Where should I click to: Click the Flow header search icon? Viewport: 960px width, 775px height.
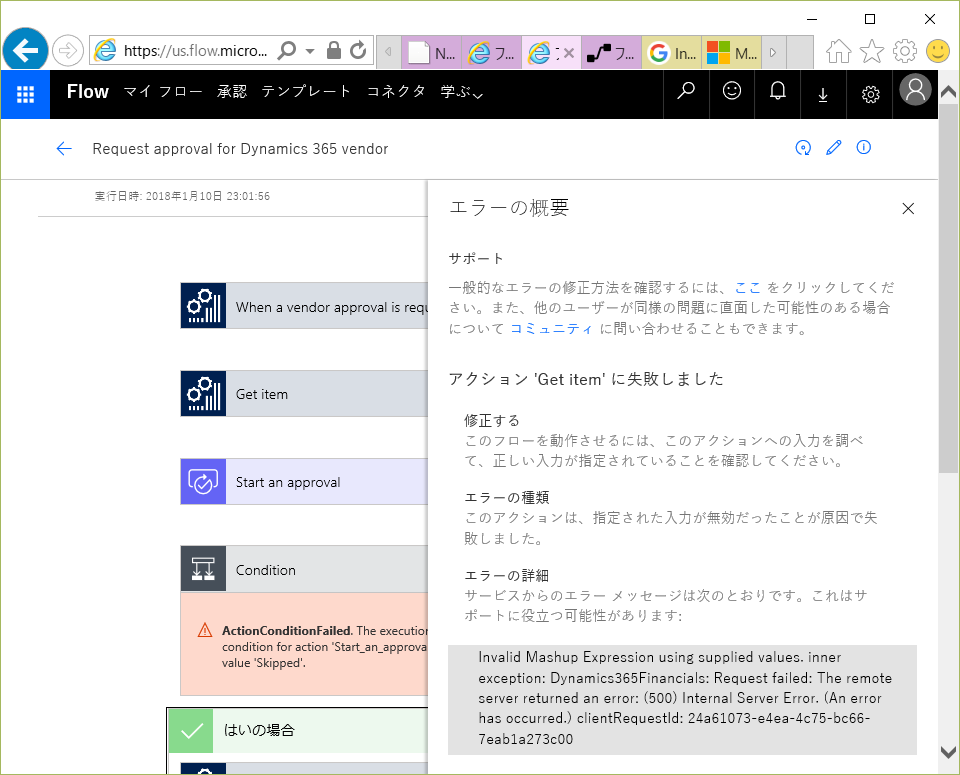[x=686, y=91]
